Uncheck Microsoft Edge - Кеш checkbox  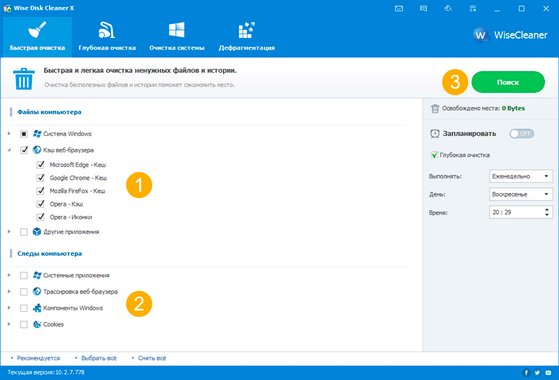point(40,165)
